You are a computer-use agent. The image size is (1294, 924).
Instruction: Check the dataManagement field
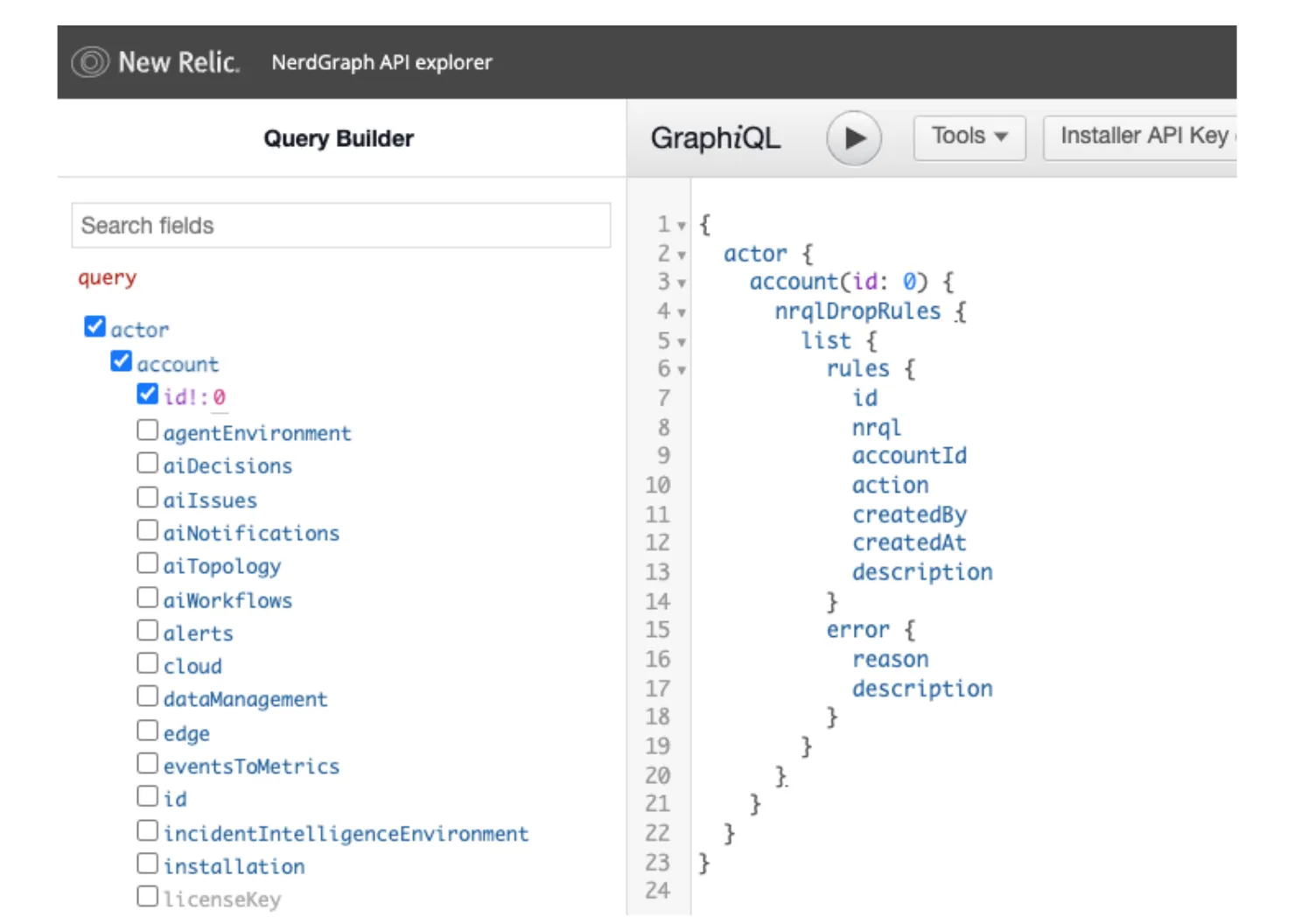tap(147, 696)
